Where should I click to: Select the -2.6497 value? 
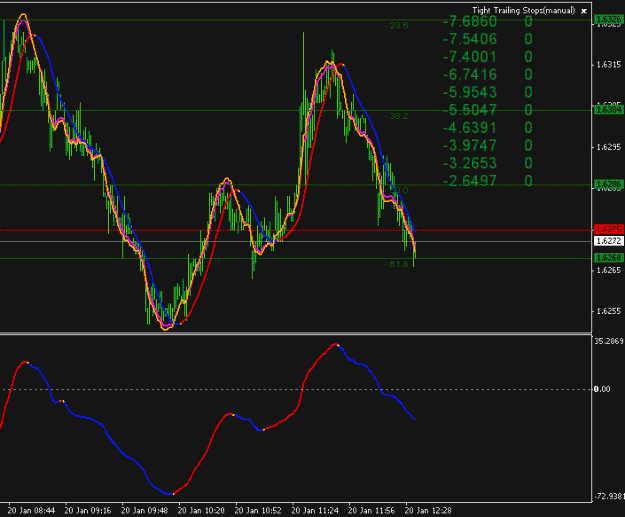pyautogui.click(x=470, y=181)
